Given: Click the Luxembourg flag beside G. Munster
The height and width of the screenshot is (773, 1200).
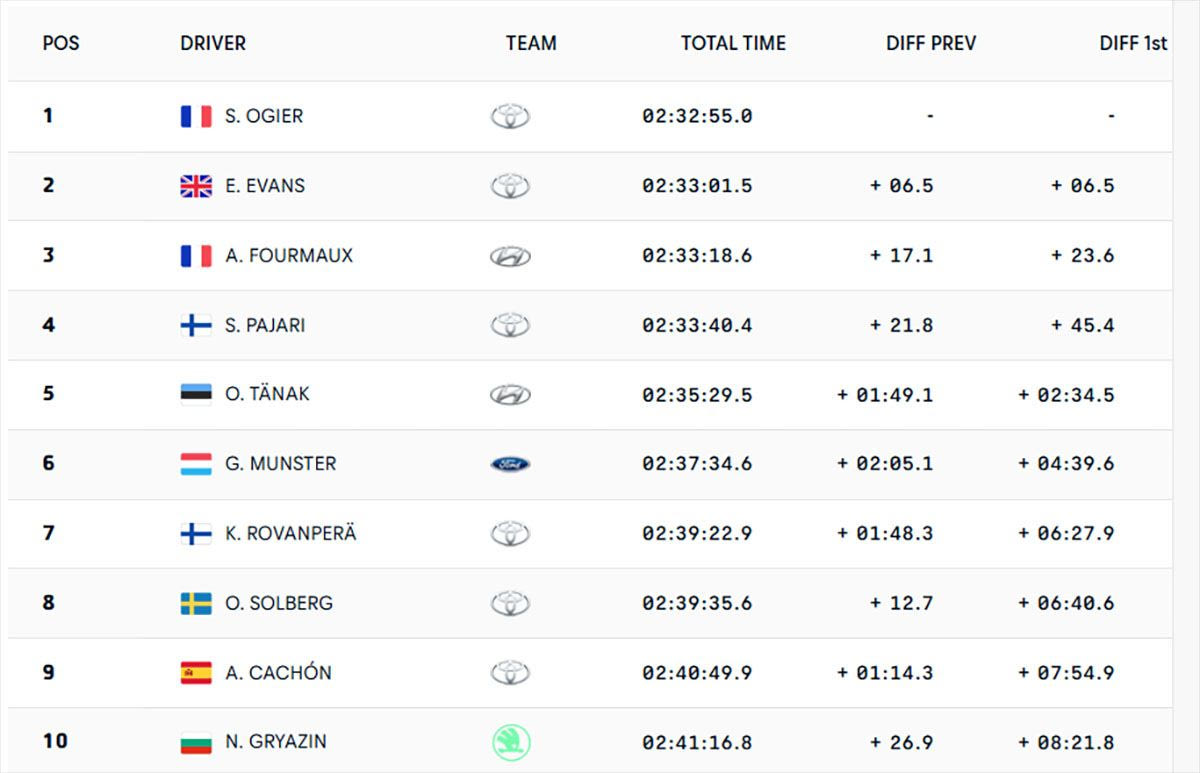Looking at the screenshot, I should pos(196,464).
